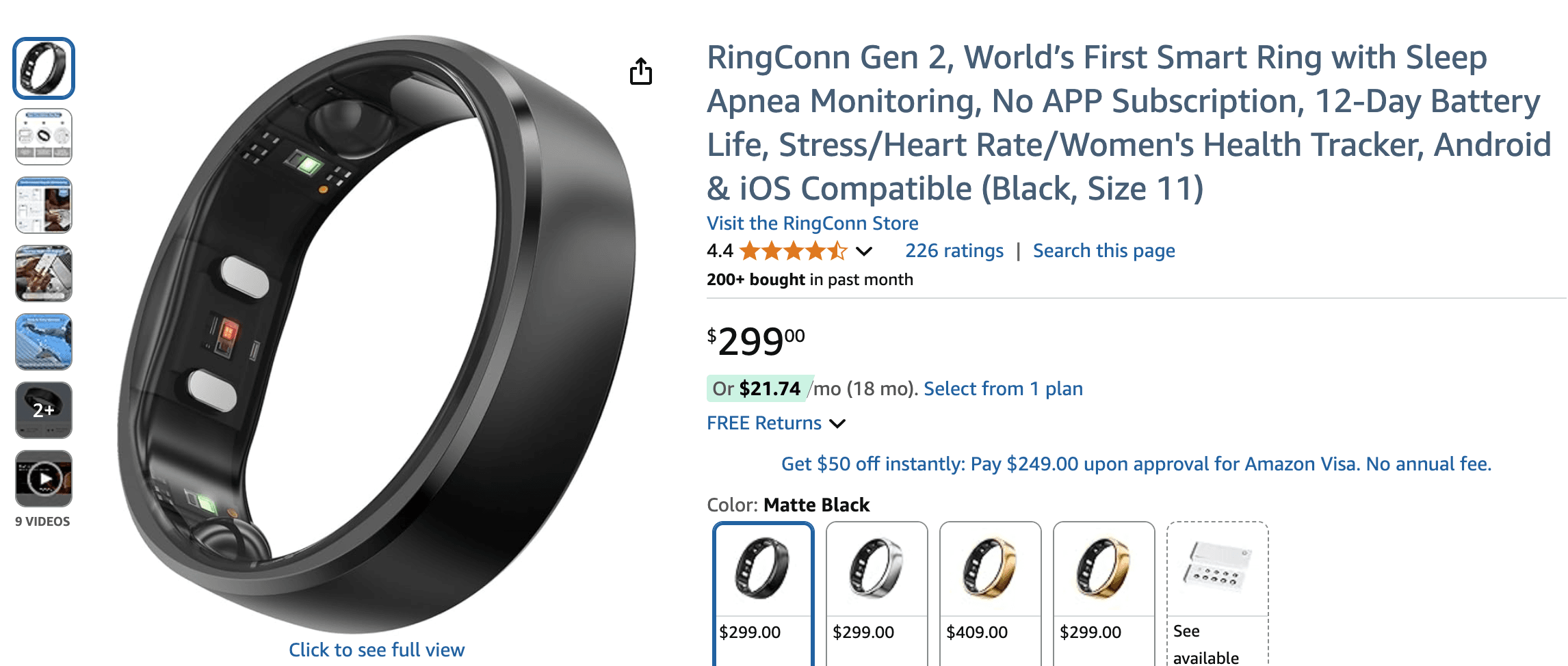Screen dimensions: 1568x666
Task: Select the first ring thumbnail image
Action: 44,68
